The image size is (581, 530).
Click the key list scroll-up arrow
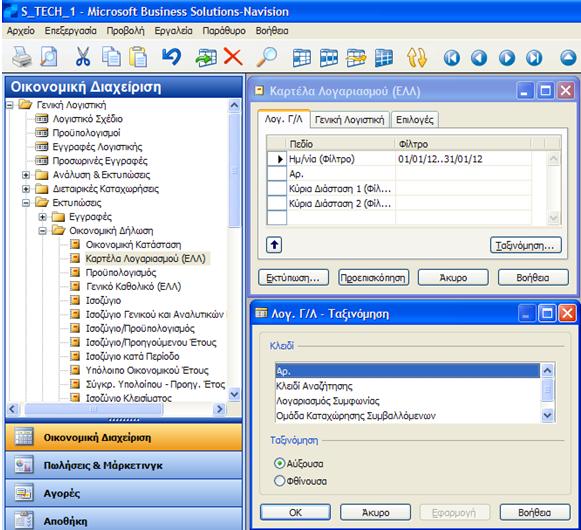[x=547, y=370]
